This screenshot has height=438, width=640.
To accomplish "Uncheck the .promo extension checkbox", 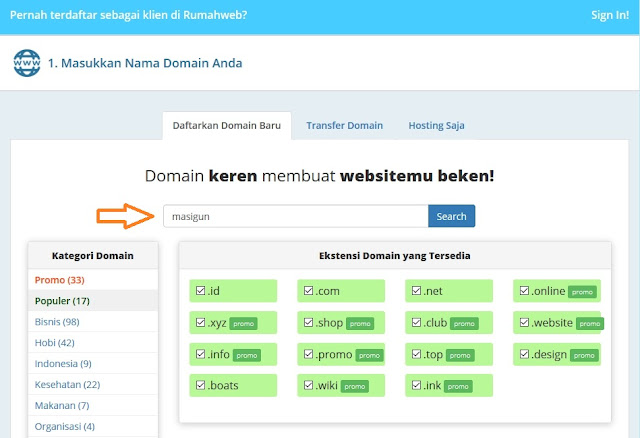I will click(x=309, y=354).
